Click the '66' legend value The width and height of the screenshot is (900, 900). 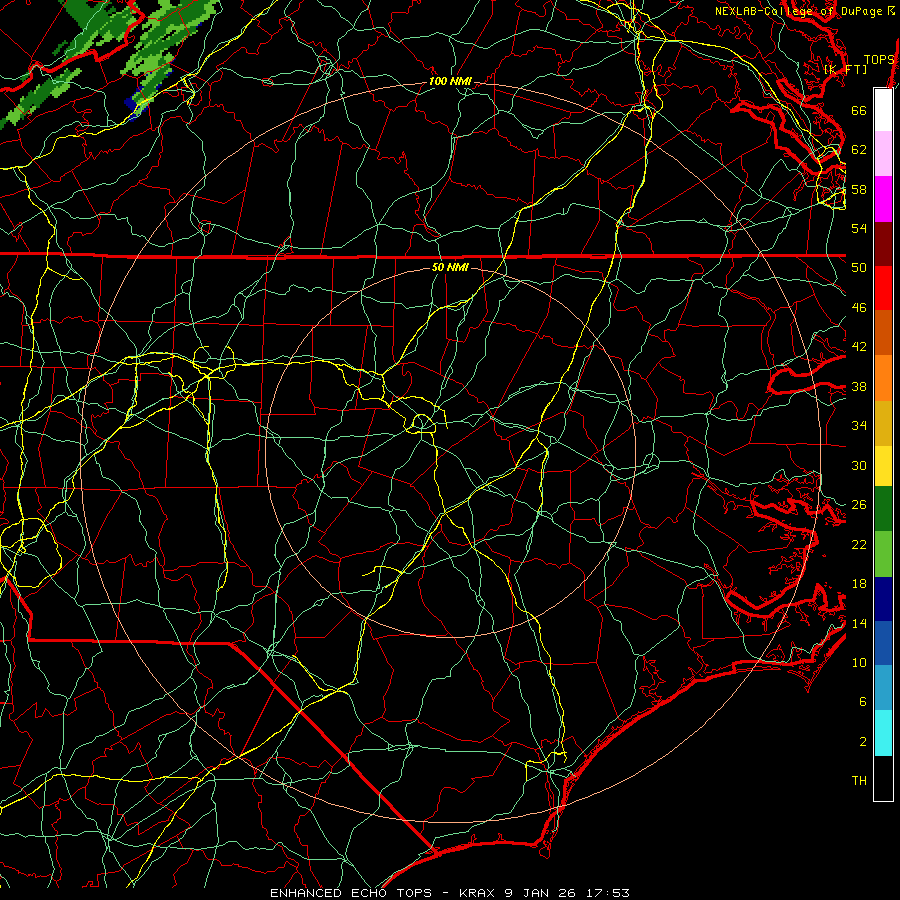click(859, 110)
